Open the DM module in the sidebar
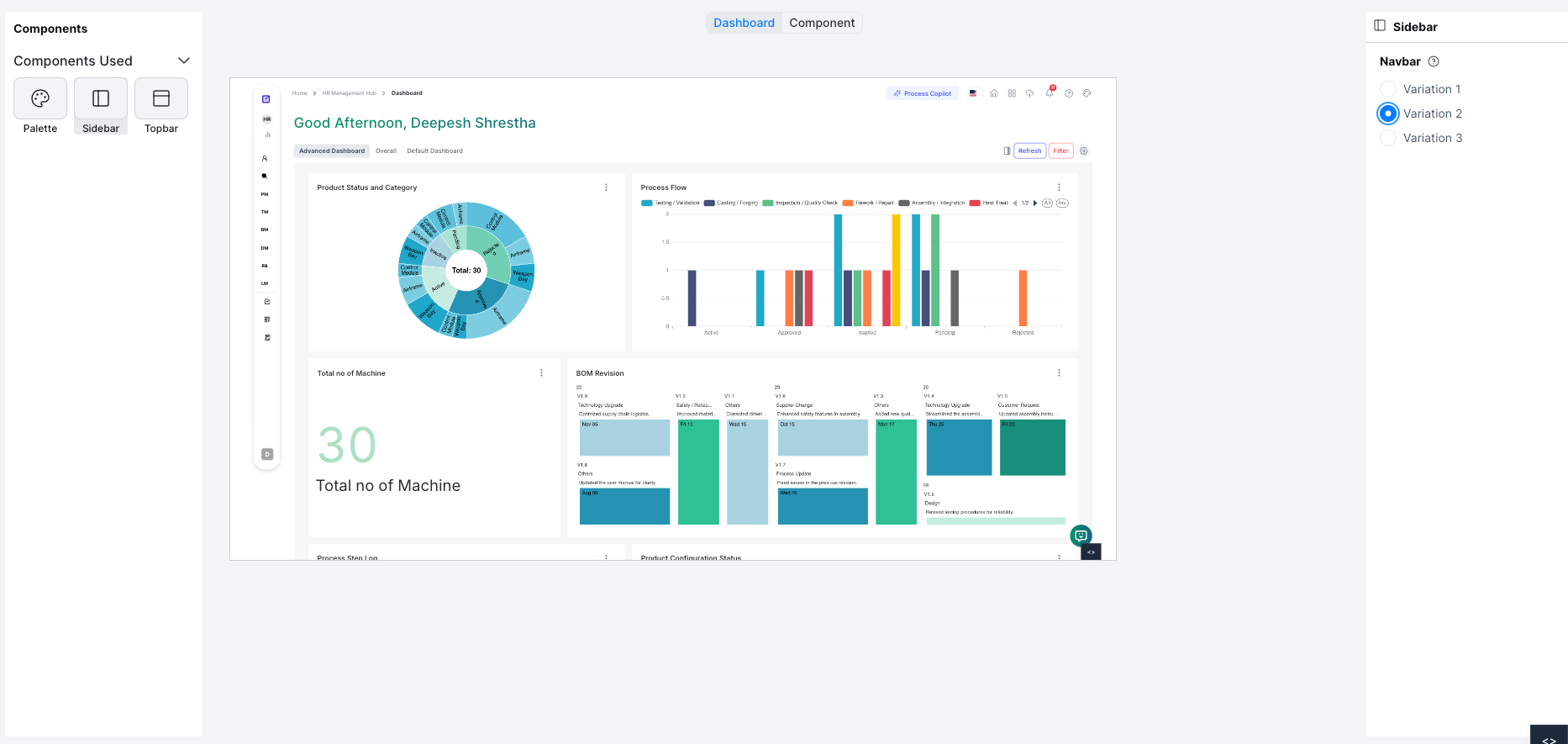The image size is (1568, 744). tap(265, 248)
